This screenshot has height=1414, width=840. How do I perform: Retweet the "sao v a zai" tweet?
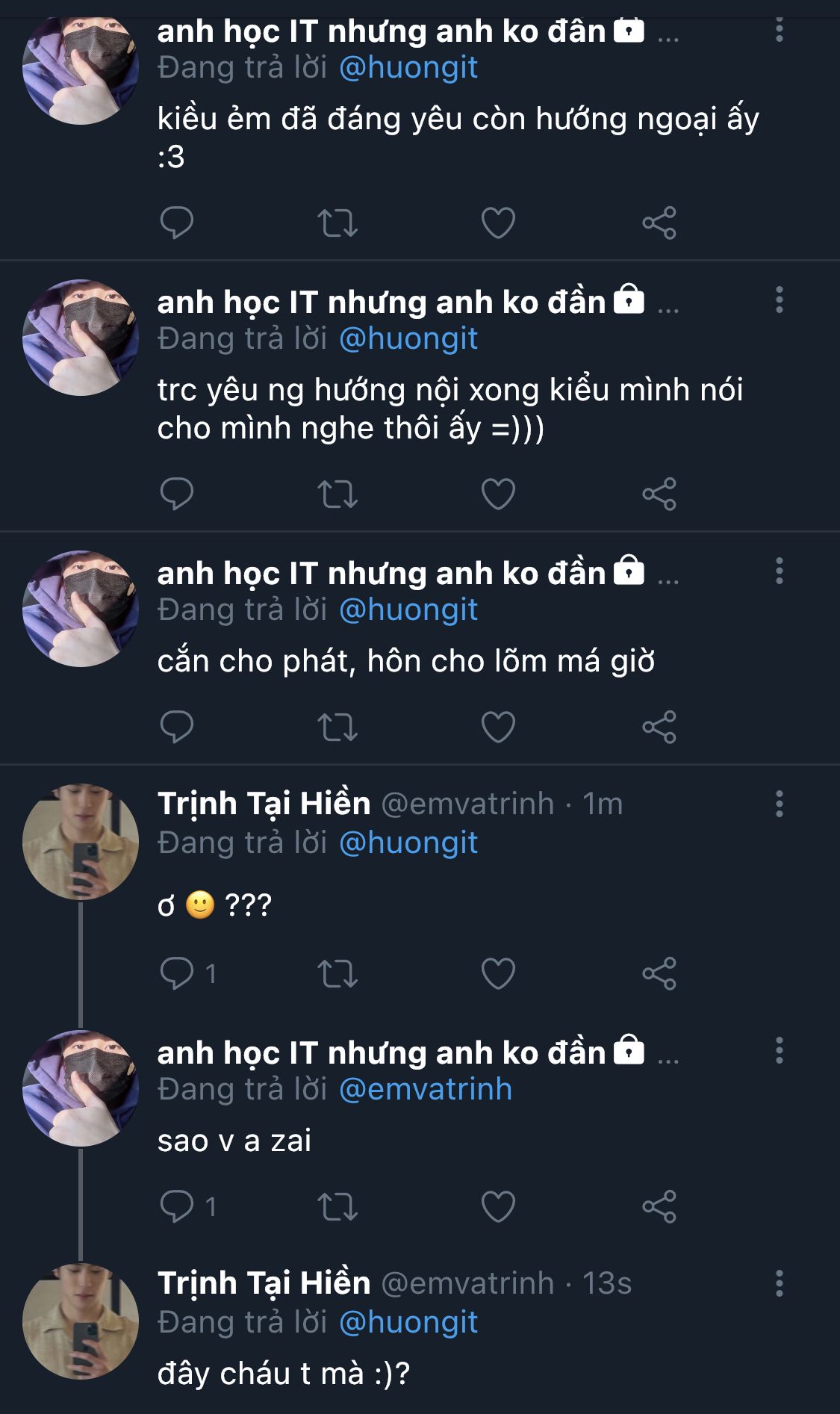pyautogui.click(x=337, y=1206)
